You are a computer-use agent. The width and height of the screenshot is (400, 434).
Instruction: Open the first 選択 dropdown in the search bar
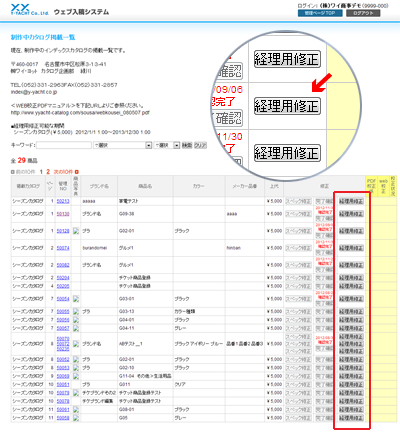(122, 146)
